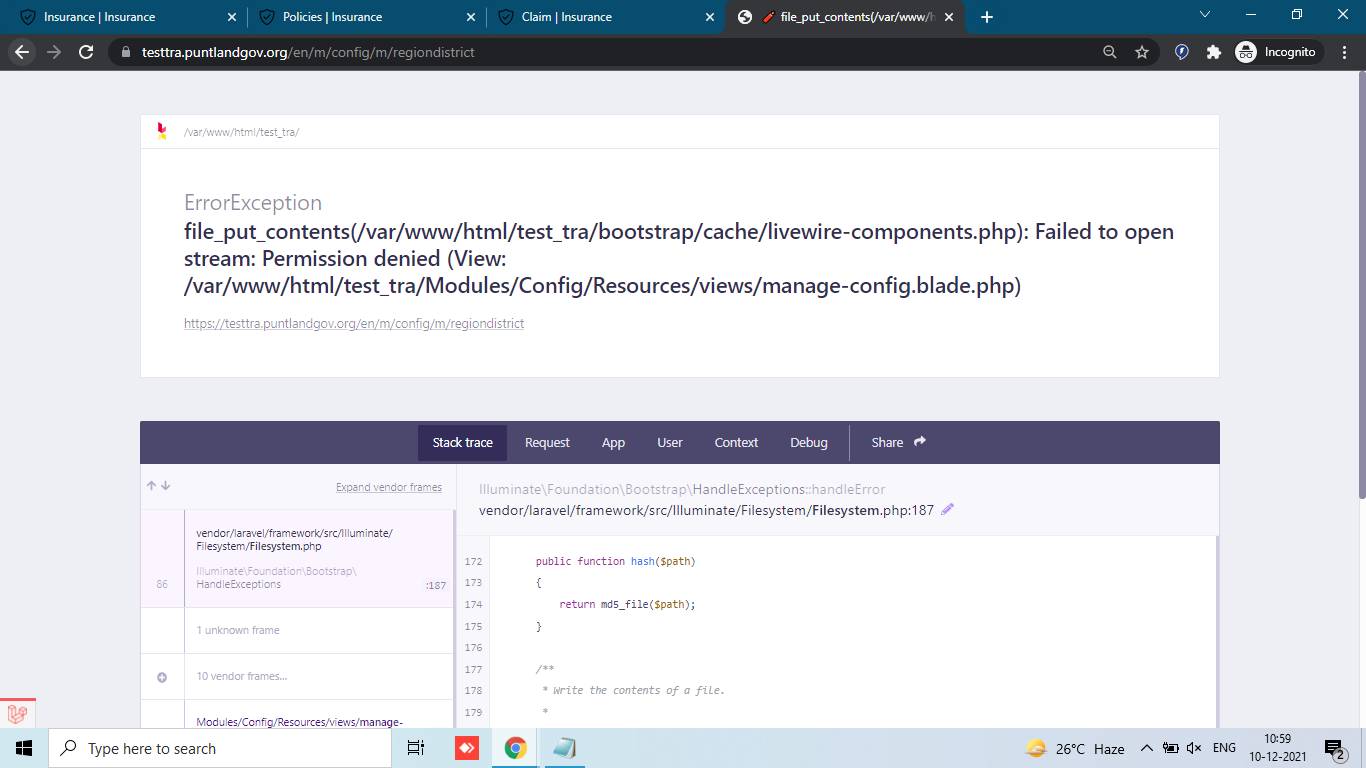Open the Context tab
The height and width of the screenshot is (768, 1366).
coord(736,443)
